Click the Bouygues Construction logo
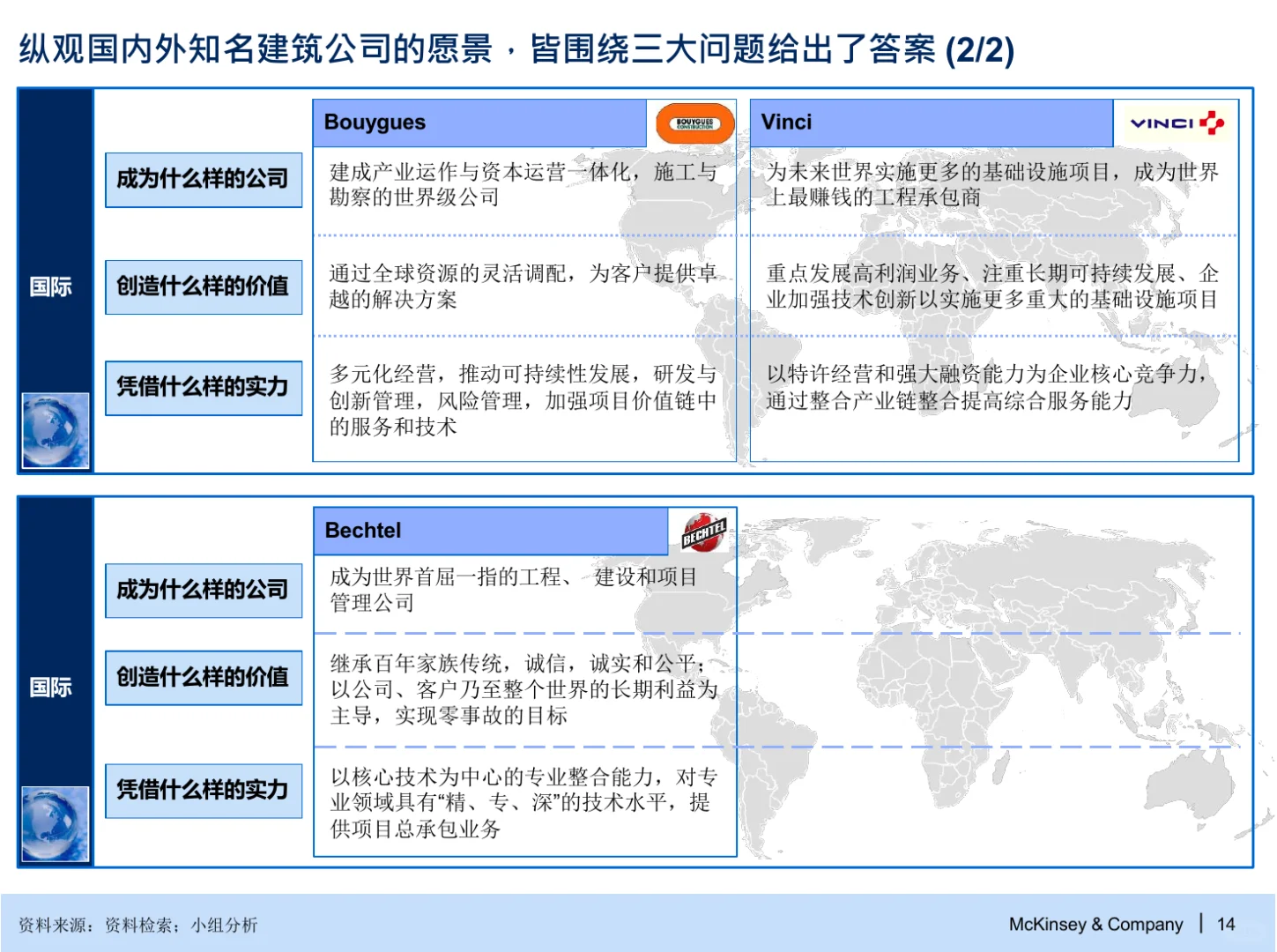This screenshot has height=952, width=1277. pyautogui.click(x=694, y=123)
